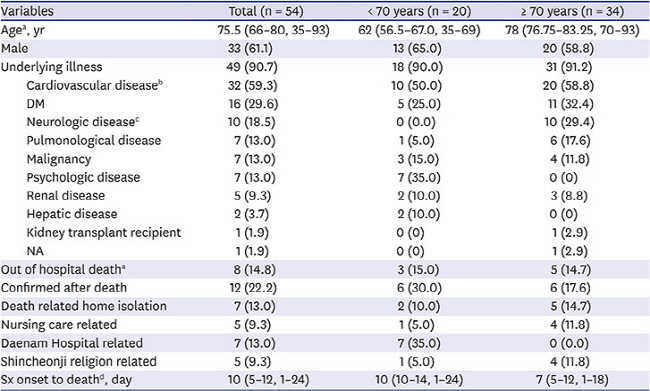Viewport: 650px width, 391px height.
Task: Click the Out of hospital death label
Action: (63, 270)
